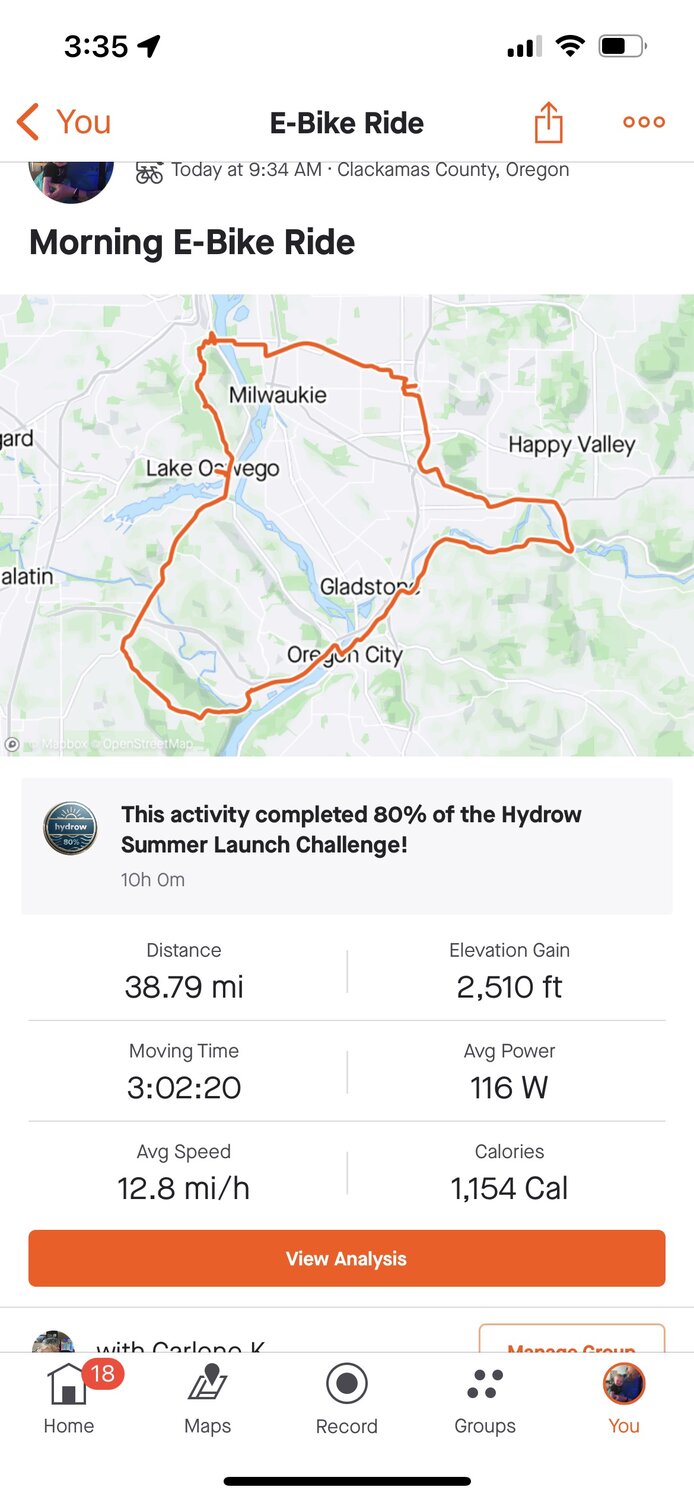This screenshot has height=1500, width=694.
Task: Tap the Groups dots icon
Action: point(485,1384)
